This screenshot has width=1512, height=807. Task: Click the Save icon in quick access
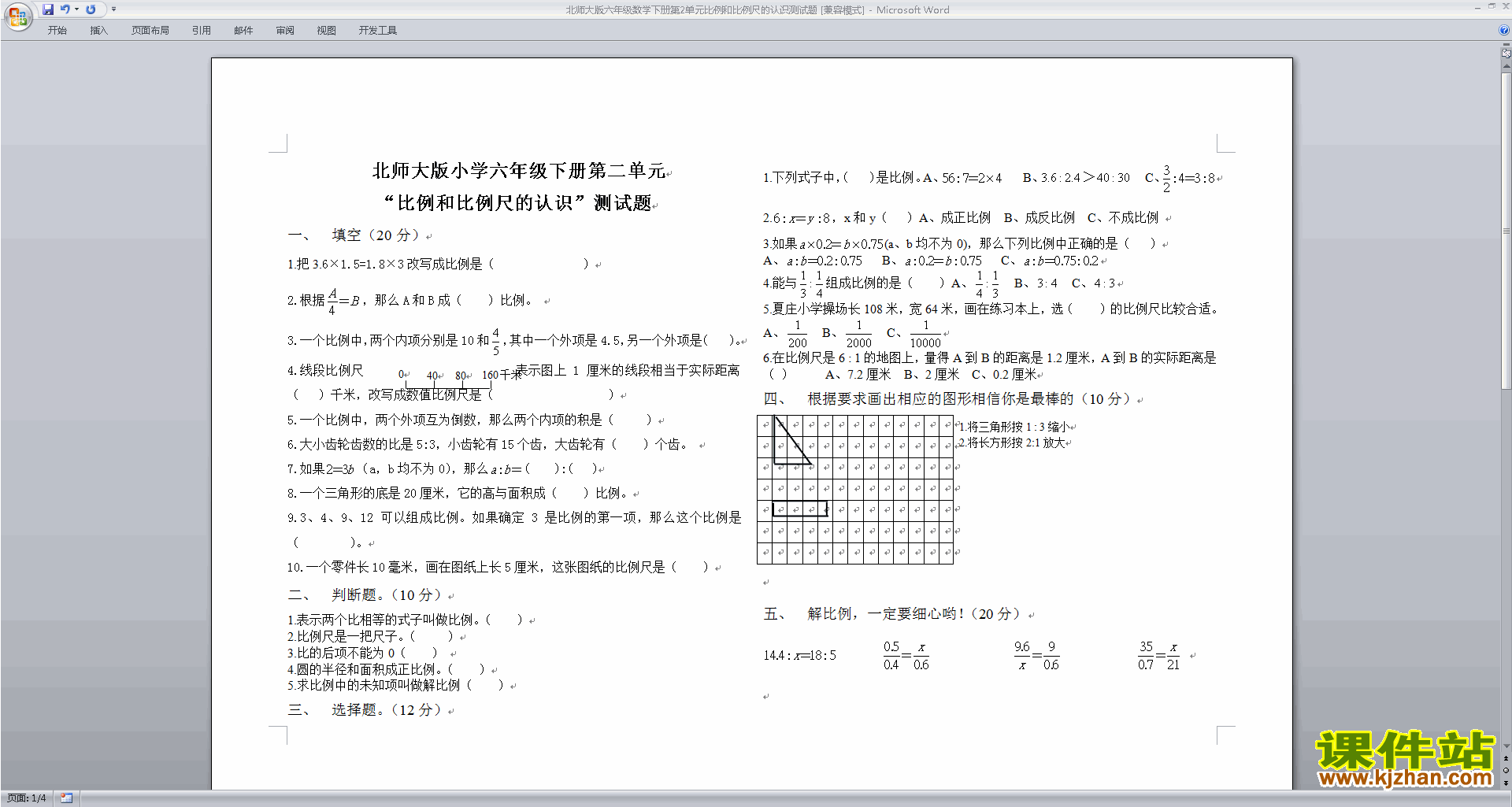[x=48, y=9]
